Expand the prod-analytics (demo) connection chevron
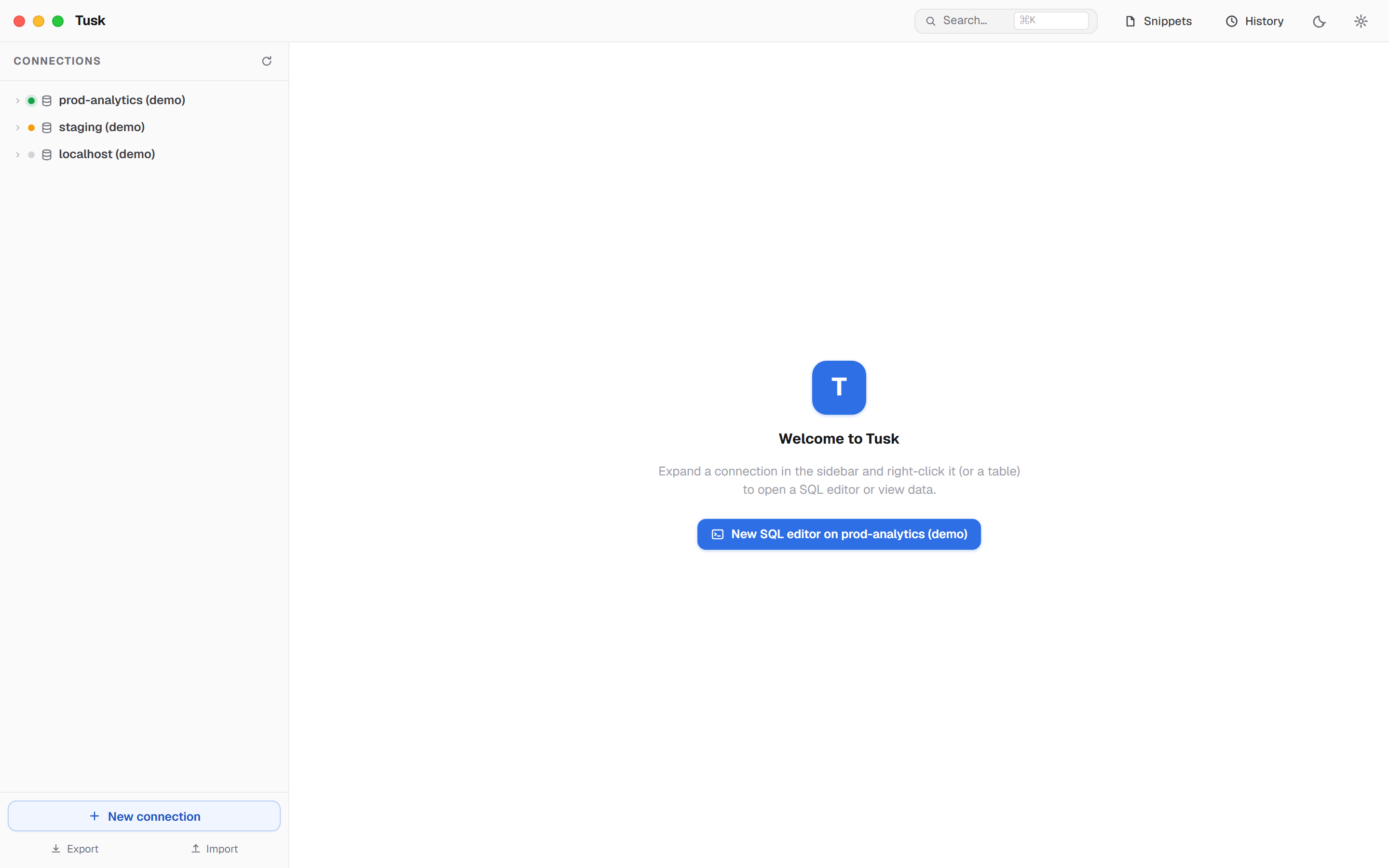This screenshot has width=1389, height=868. tap(17, 100)
